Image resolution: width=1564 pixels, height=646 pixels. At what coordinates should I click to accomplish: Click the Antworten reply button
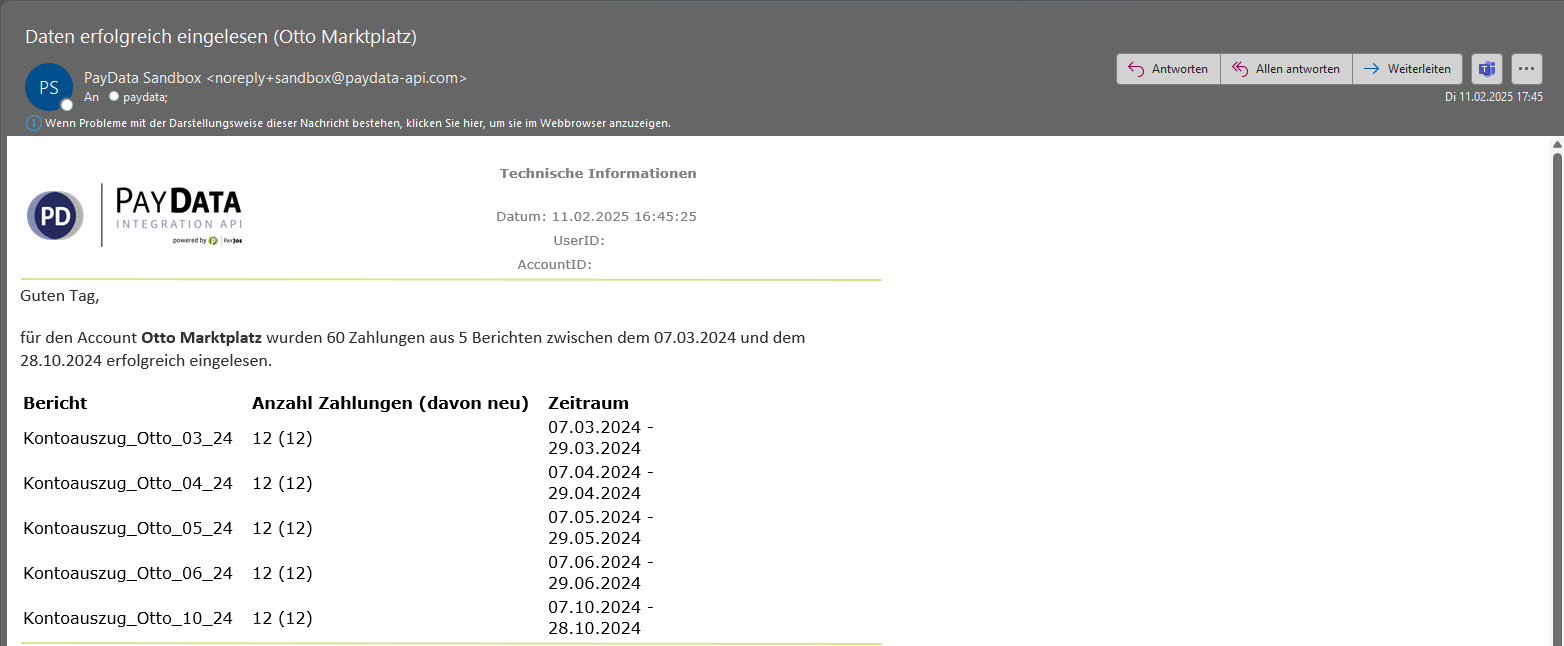click(x=1168, y=69)
